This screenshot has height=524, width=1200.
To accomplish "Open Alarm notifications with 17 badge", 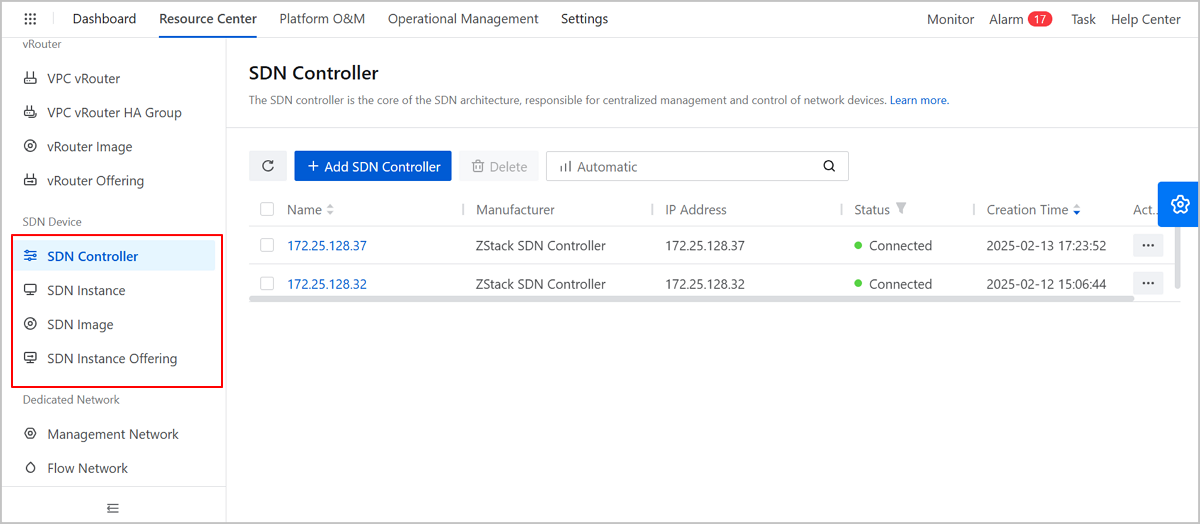I will pos(1020,19).
